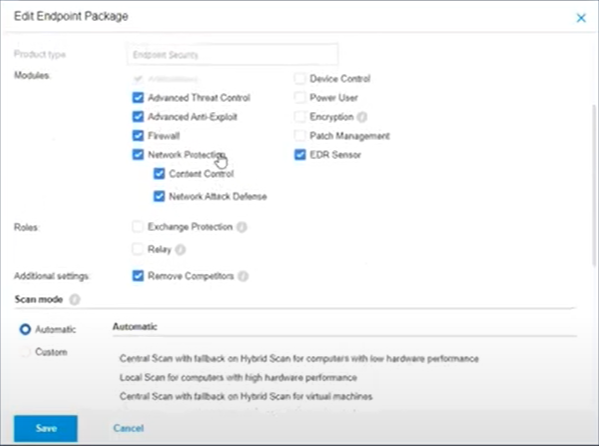Uncheck Advanced Threat Control module
This screenshot has width=599, height=446.
tap(138, 97)
